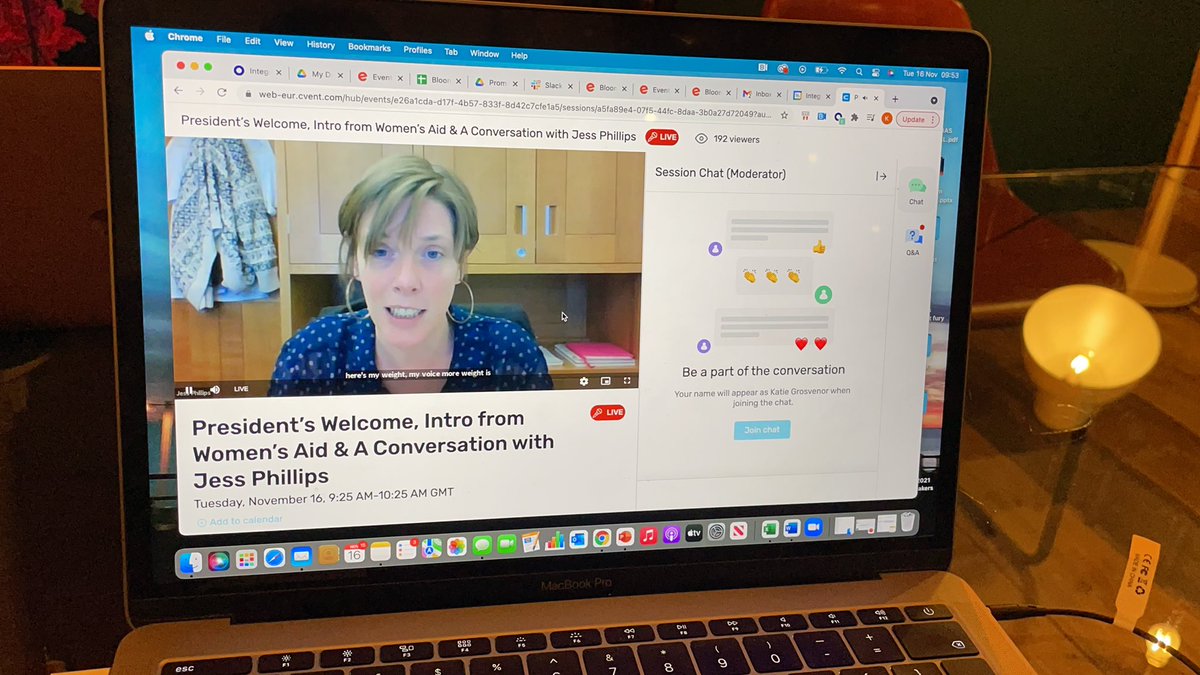Open Zoom app from the dock
Viewport: 1200px width, 675px height.
tap(813, 527)
